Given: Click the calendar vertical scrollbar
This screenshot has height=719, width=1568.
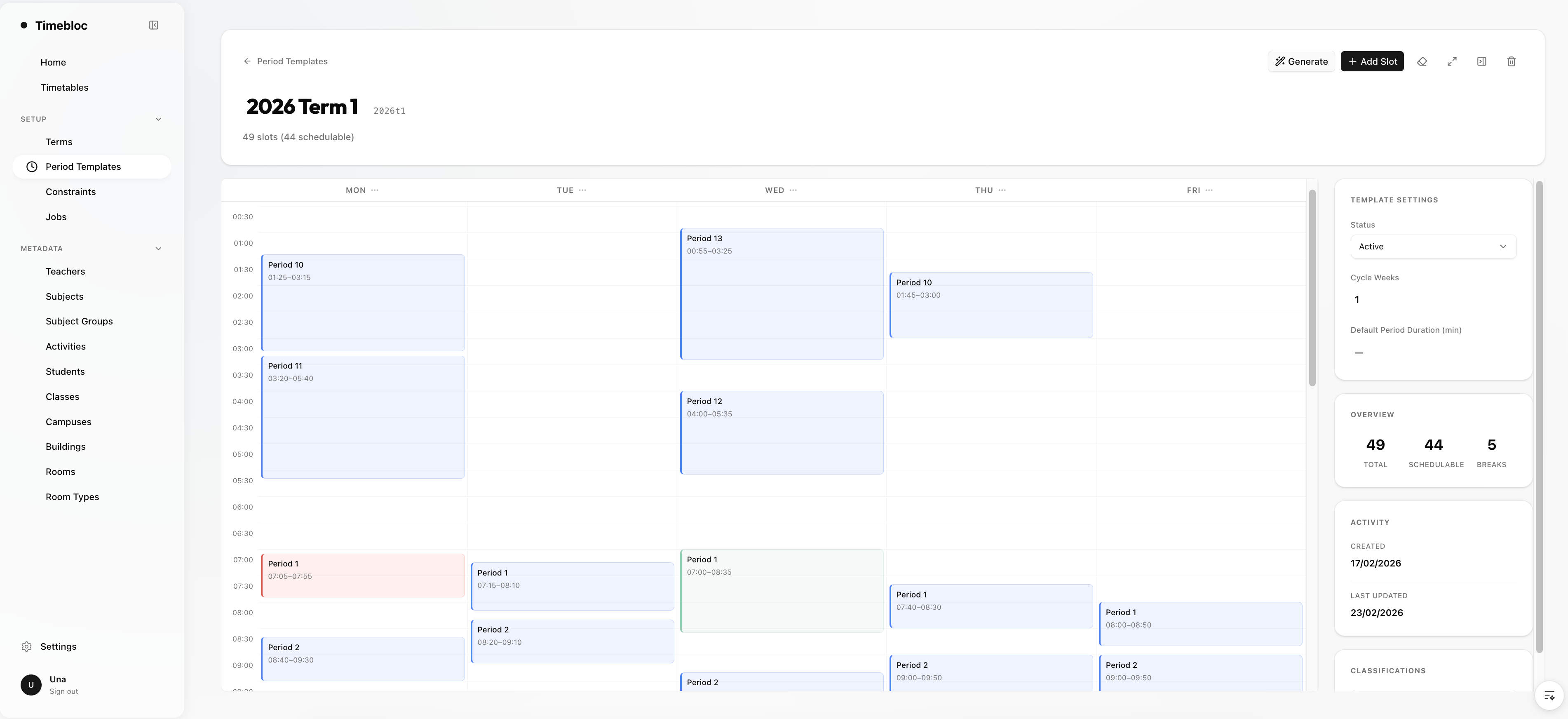Looking at the screenshot, I should 1312,287.
